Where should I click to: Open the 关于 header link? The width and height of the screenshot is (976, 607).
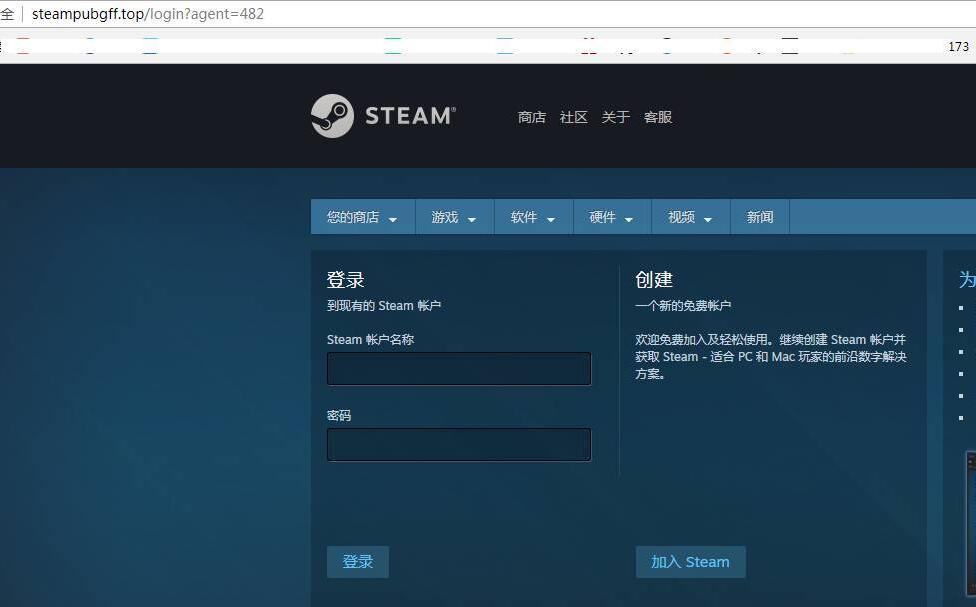(616, 117)
